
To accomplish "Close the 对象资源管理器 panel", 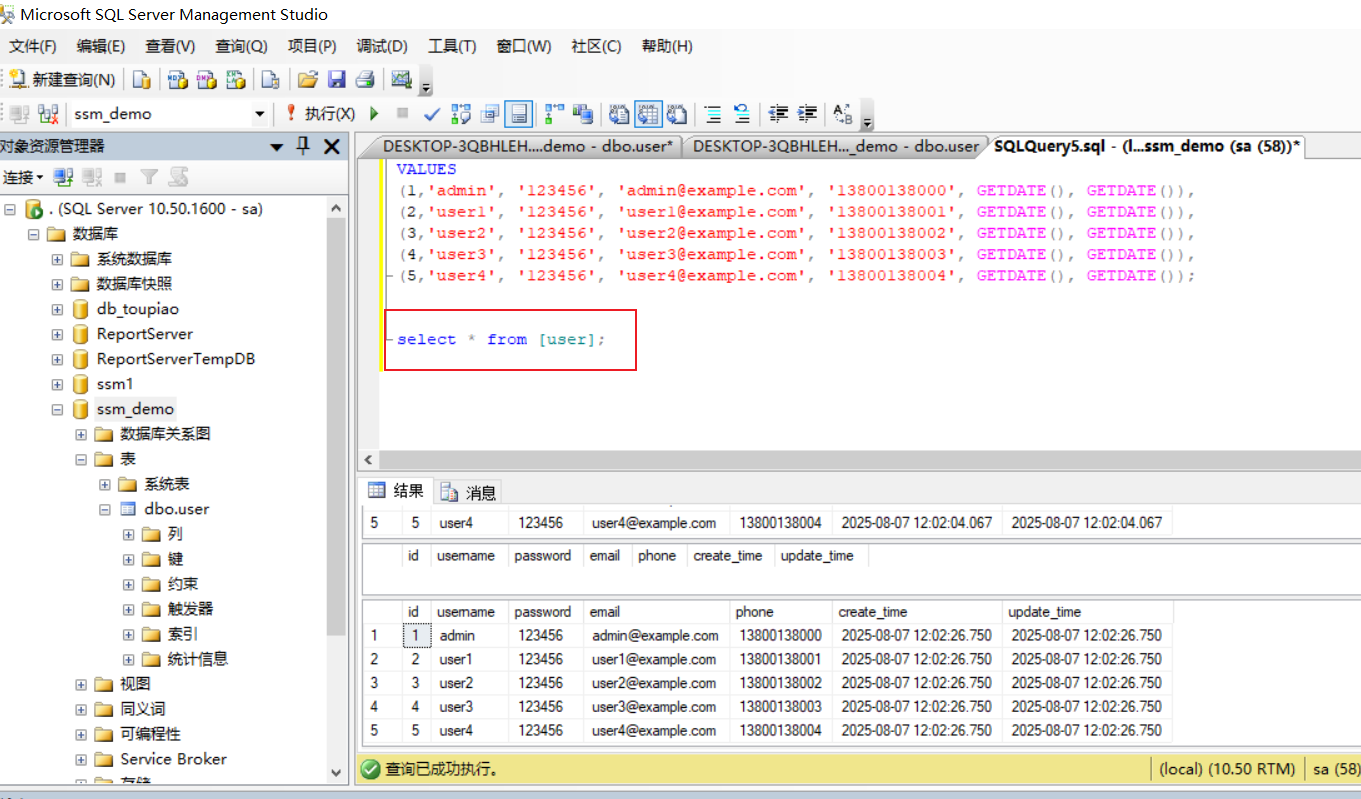I will pyautogui.click(x=333, y=147).
